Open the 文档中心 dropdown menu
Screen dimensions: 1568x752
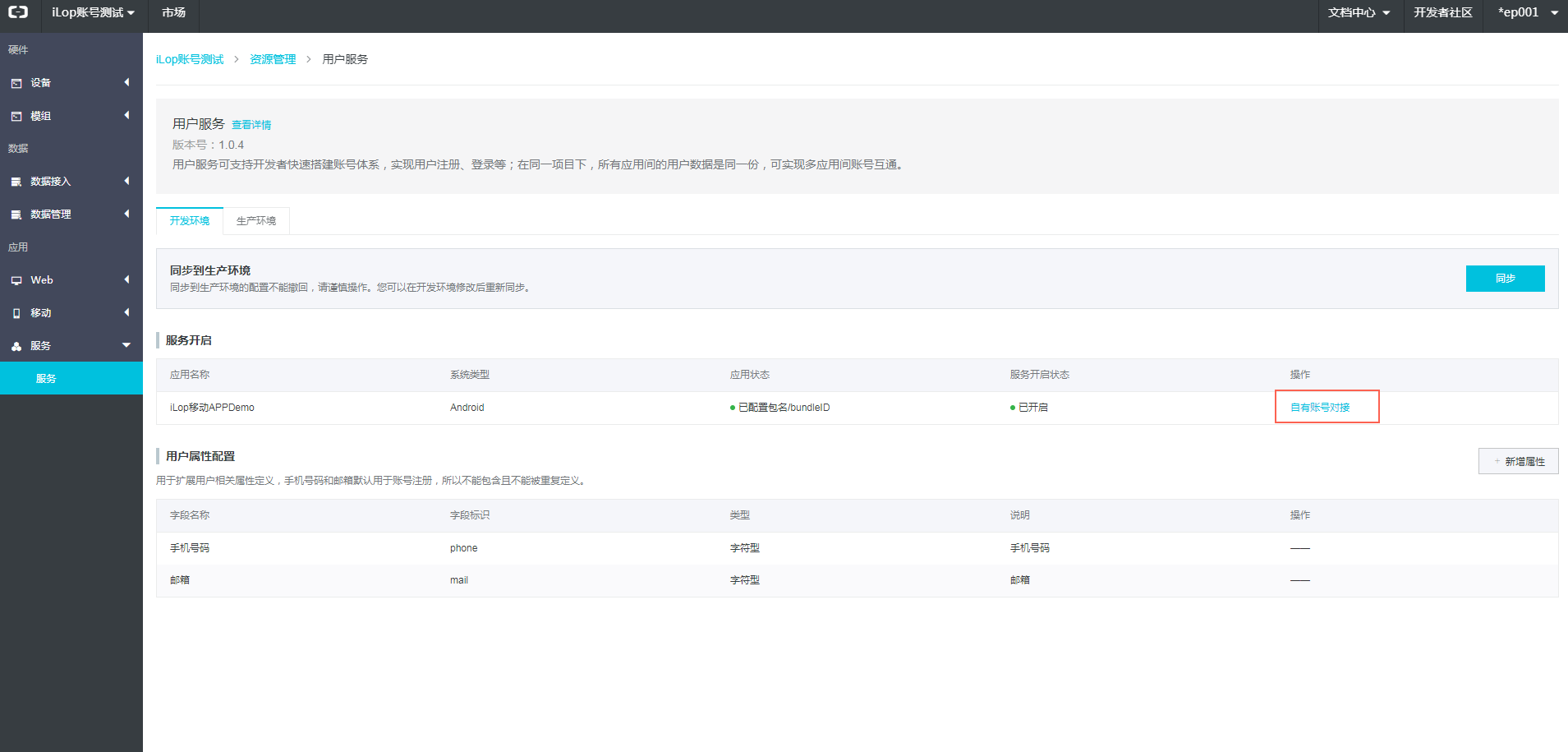click(1359, 12)
